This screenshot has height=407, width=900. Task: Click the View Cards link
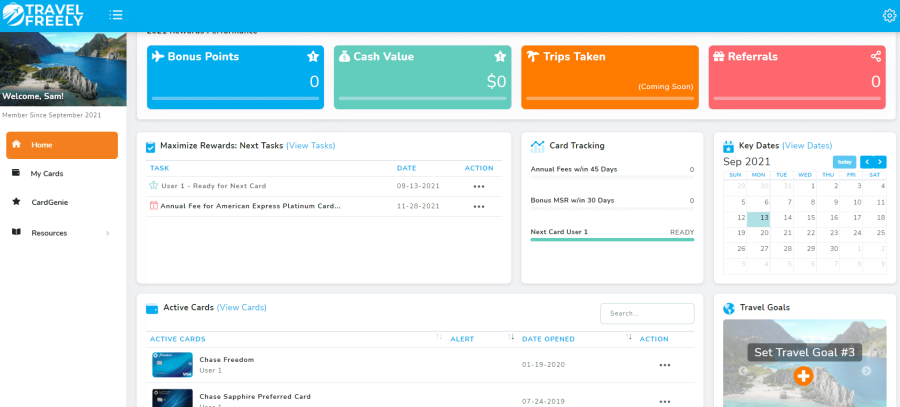(x=242, y=308)
